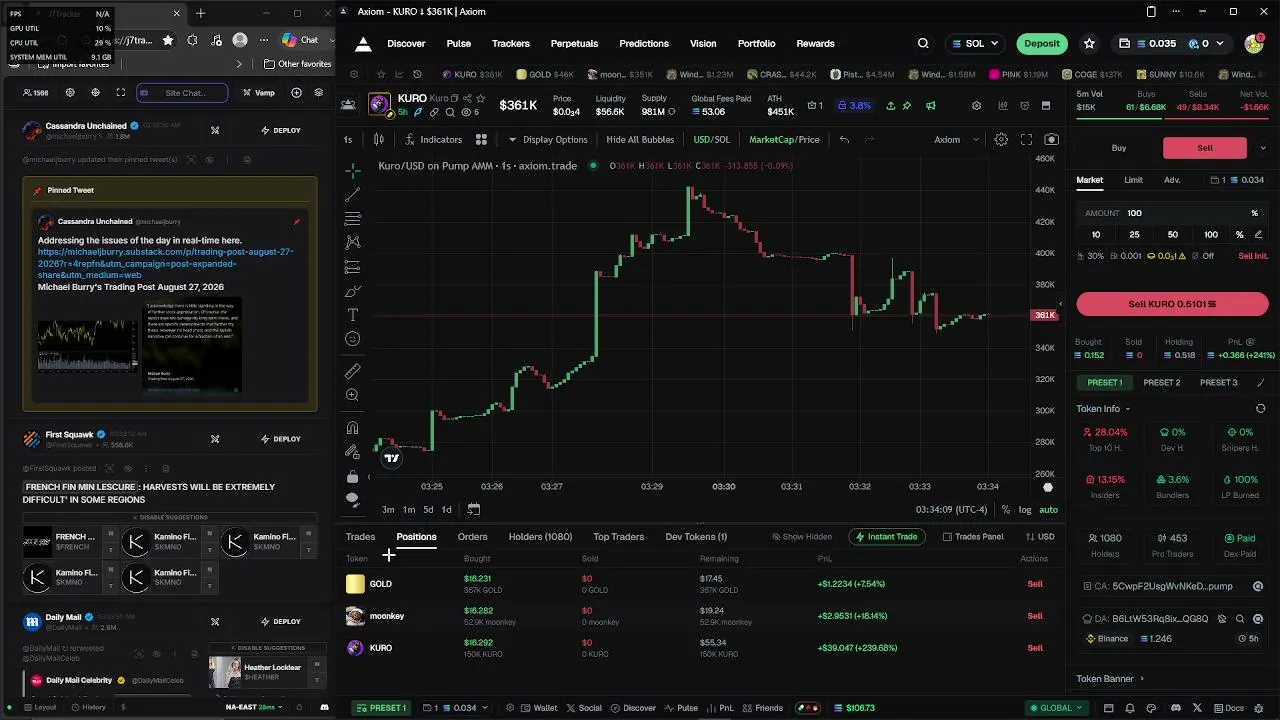Switch to the Holders (1080) tab
This screenshot has height=720, width=1280.
point(540,537)
